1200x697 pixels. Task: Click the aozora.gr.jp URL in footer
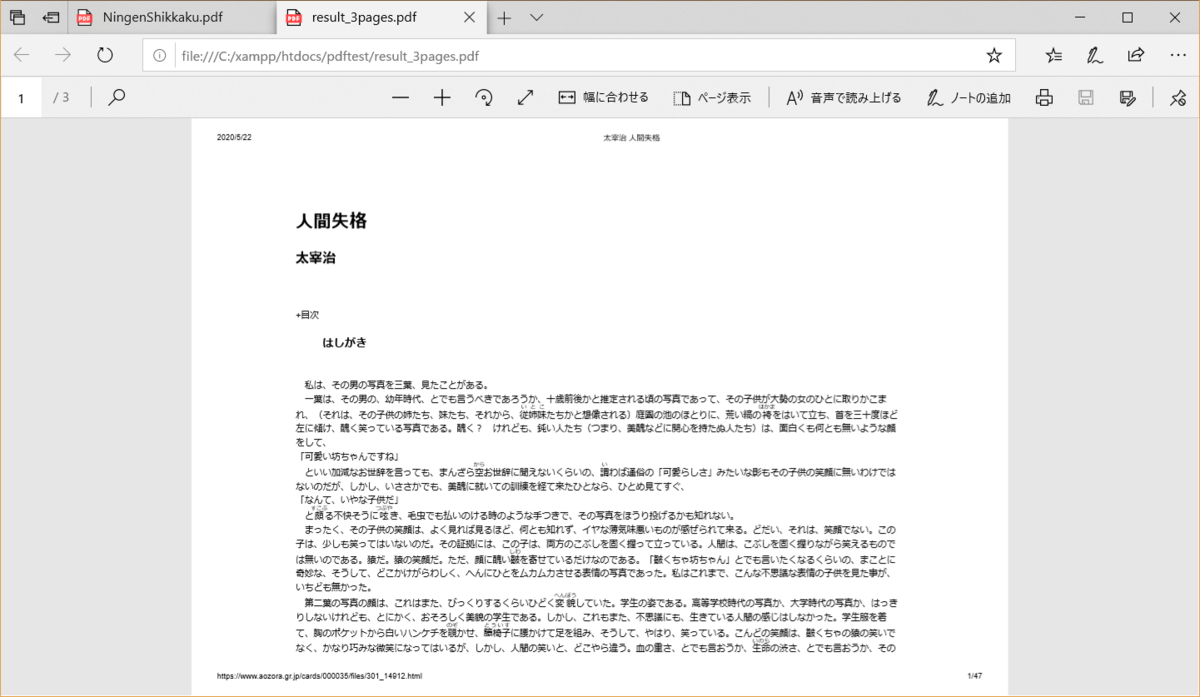tap(319, 677)
